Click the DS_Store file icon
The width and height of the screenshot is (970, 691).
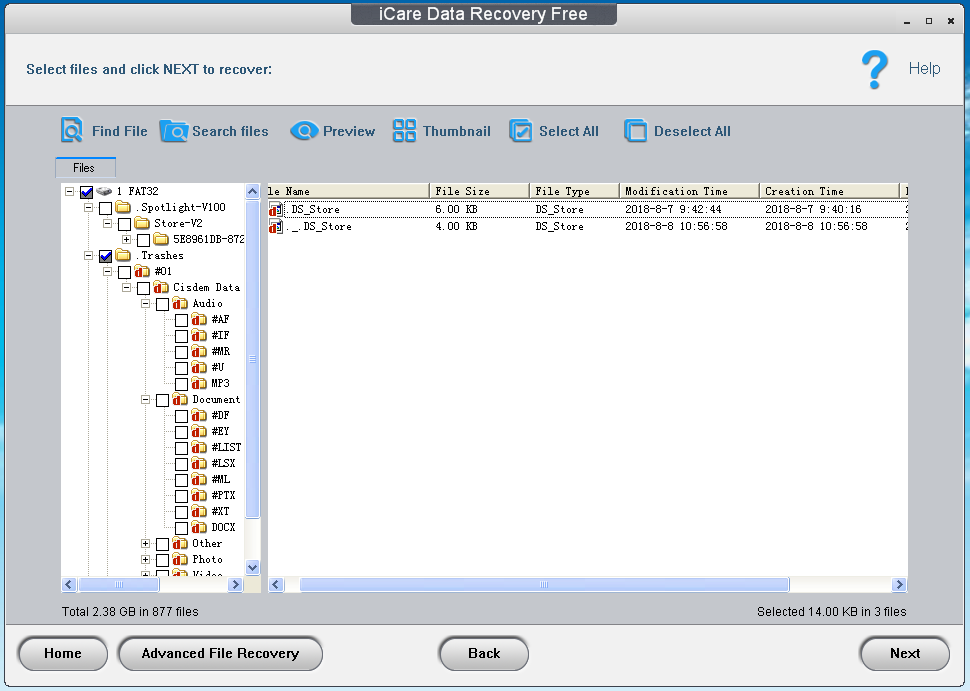point(276,209)
